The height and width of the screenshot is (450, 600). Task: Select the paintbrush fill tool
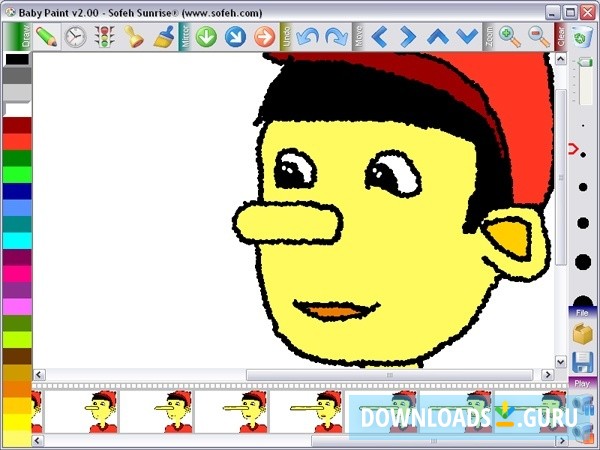point(164,37)
